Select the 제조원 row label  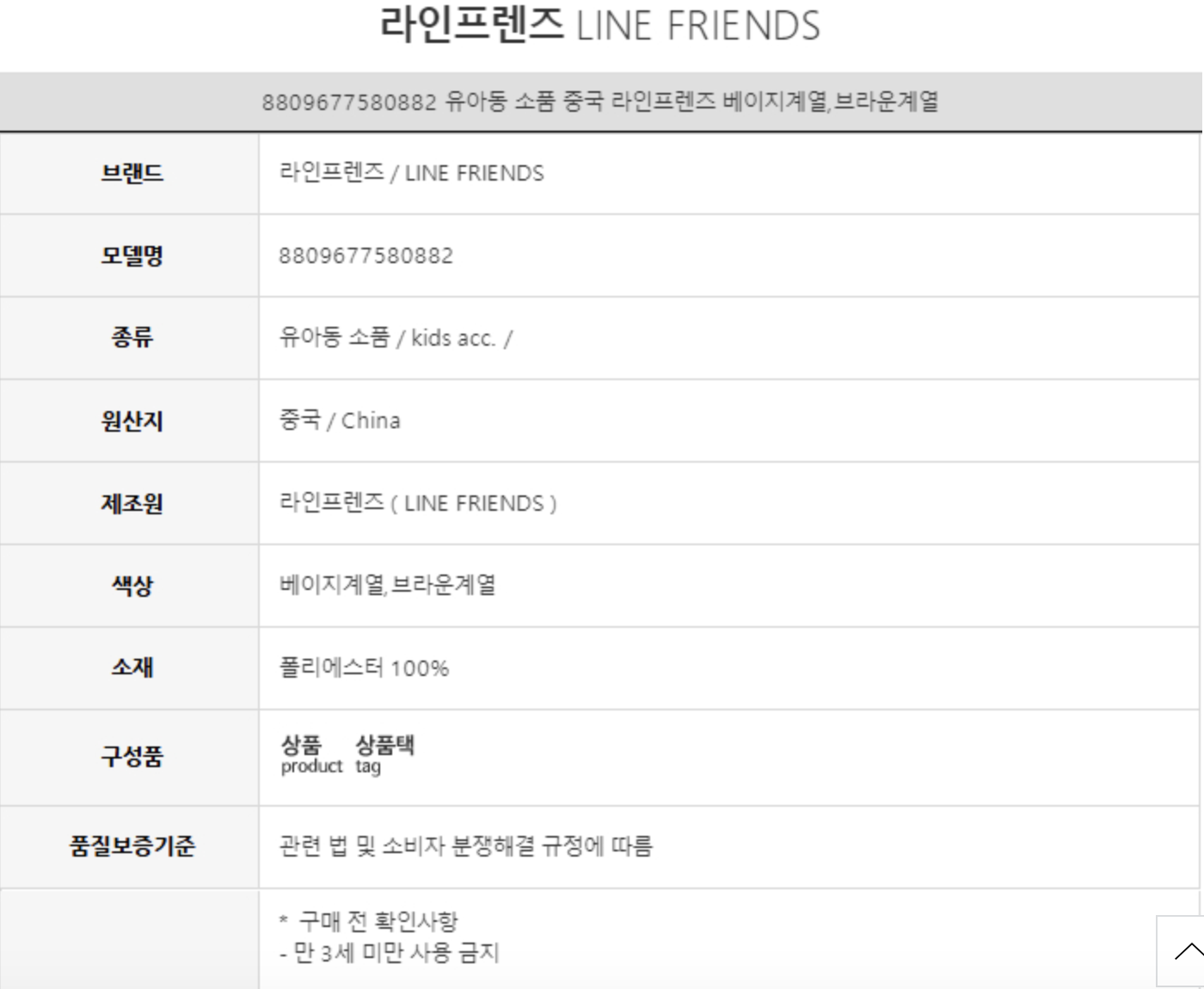click(x=132, y=503)
